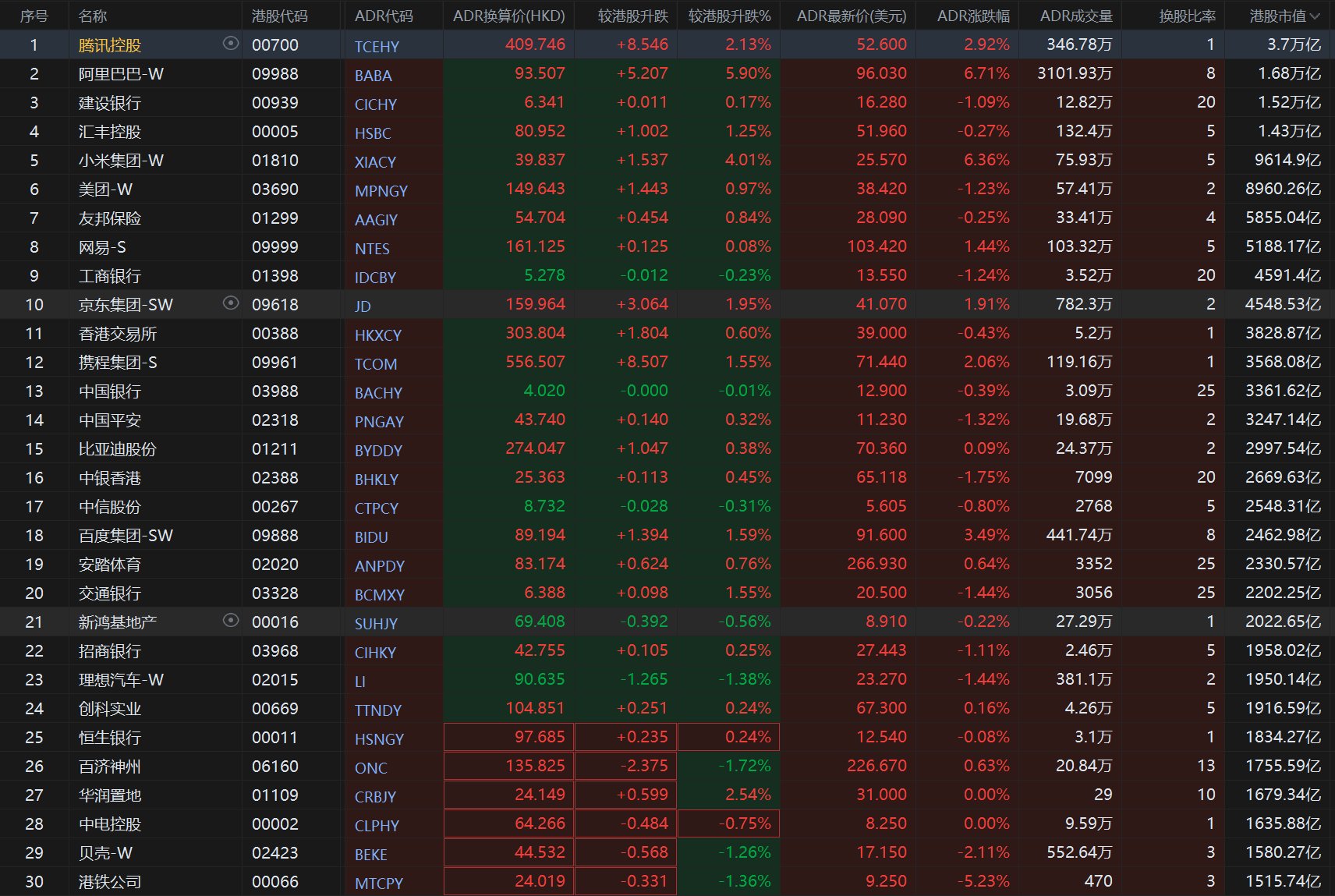Select the 腾讯控股 stock name
This screenshot has height=896, width=1335.
tap(110, 45)
